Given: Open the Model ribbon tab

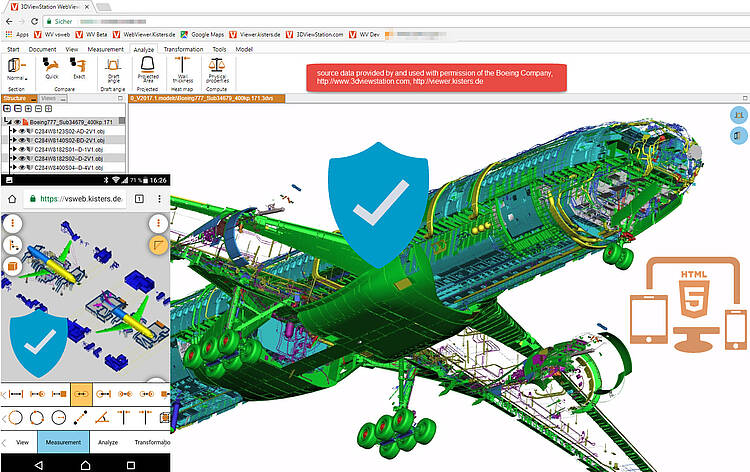Looking at the screenshot, I should pos(244,49).
